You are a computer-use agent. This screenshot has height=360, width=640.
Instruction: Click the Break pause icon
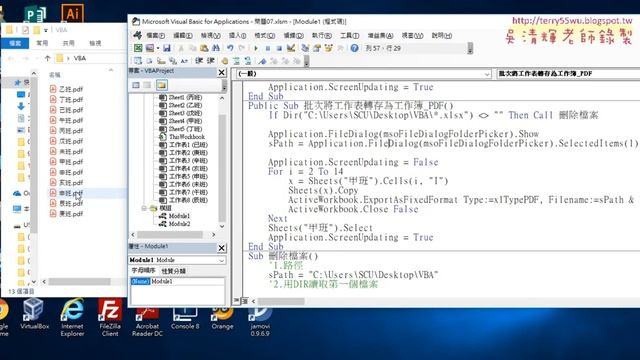click(267, 48)
